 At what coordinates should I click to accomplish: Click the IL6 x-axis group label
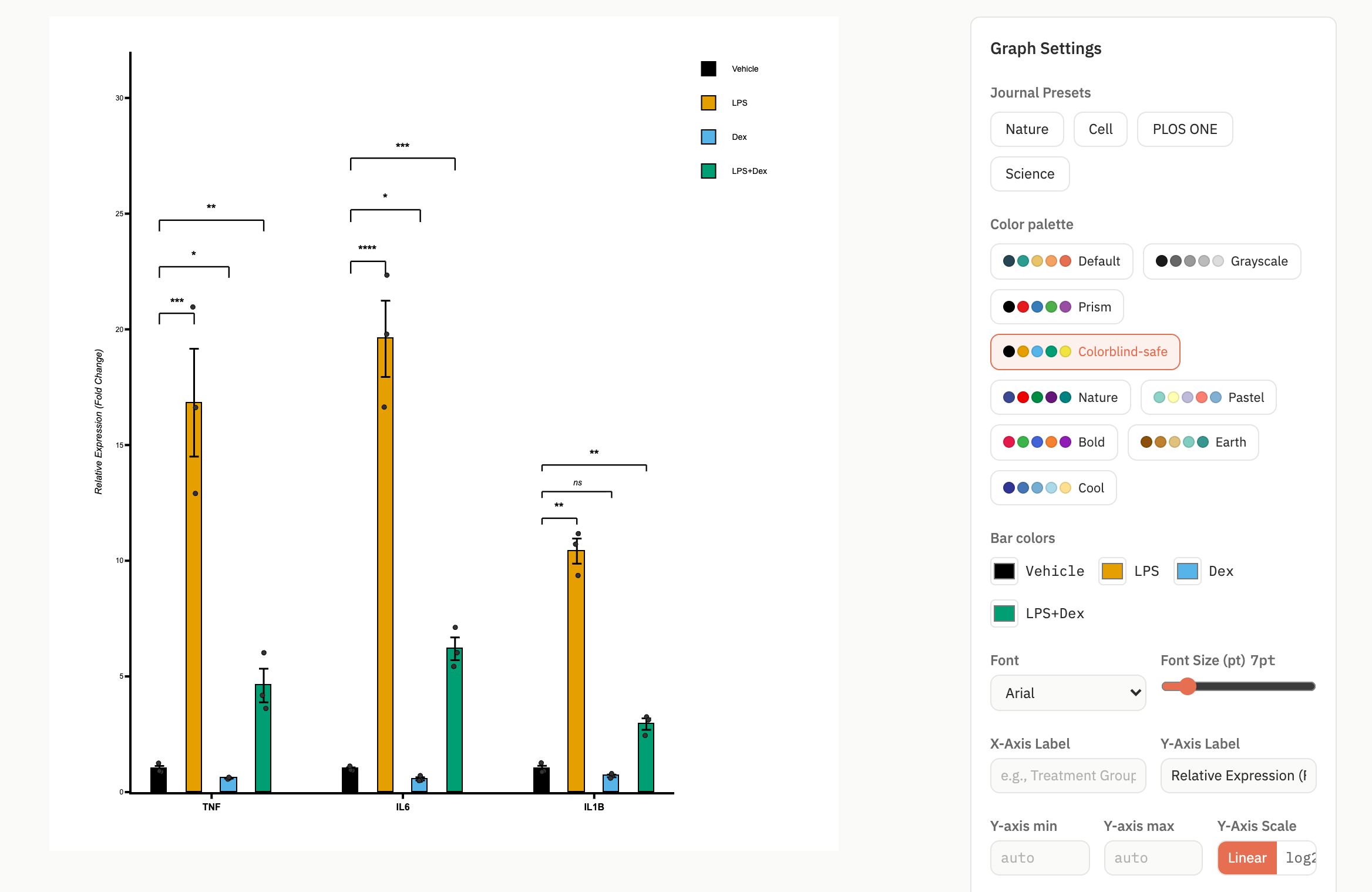click(x=402, y=807)
